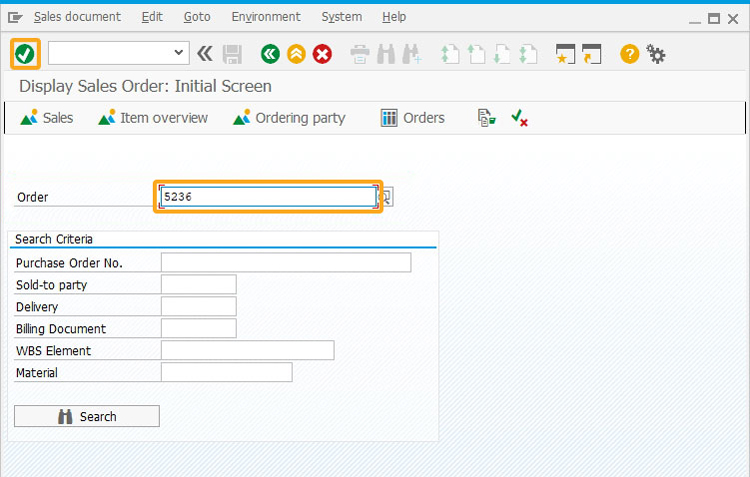The image size is (750, 477).
Task: Click the Find binoculars icon in toolbar
Action: coord(386,54)
